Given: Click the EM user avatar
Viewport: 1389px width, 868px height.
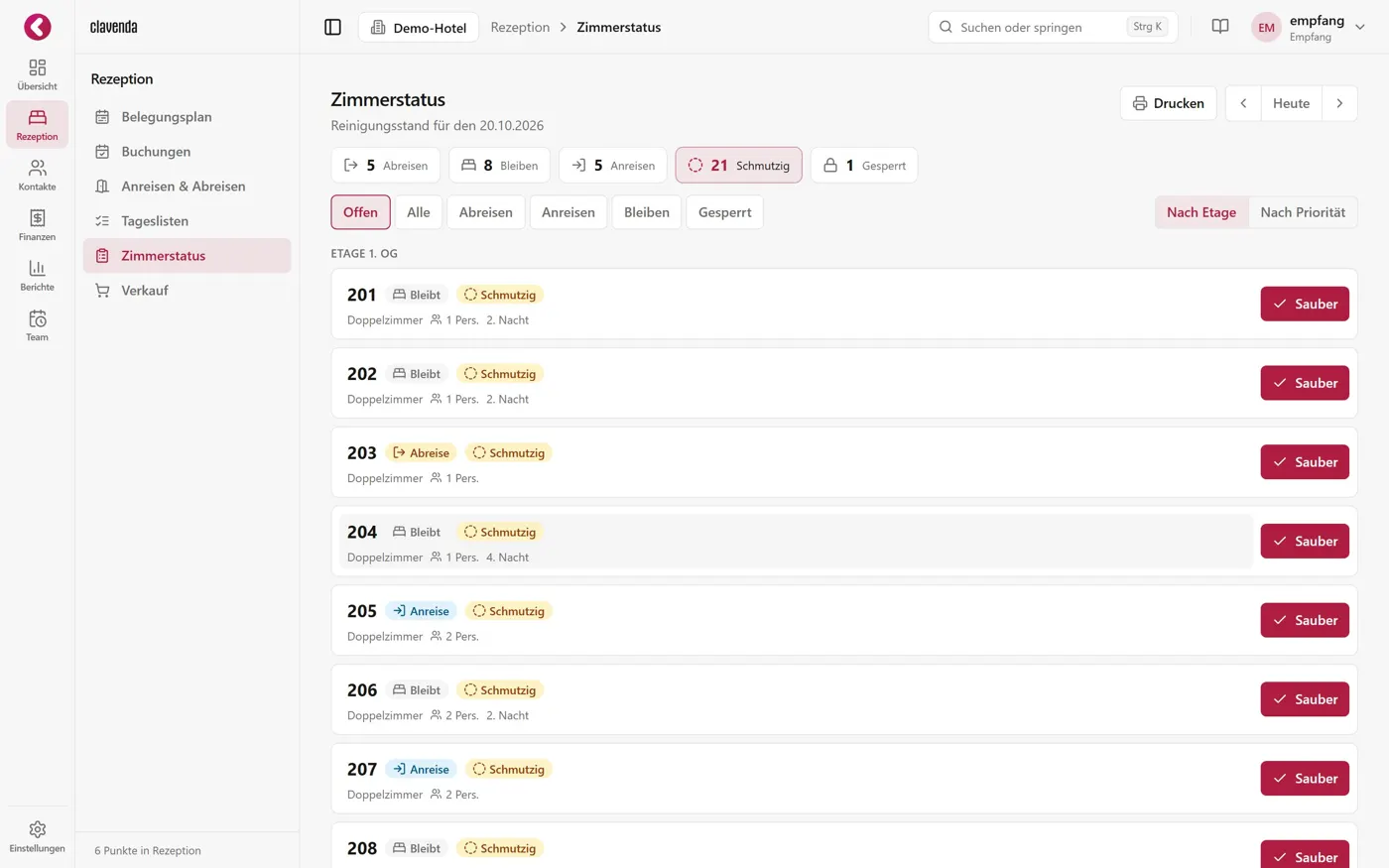Looking at the screenshot, I should [1266, 28].
